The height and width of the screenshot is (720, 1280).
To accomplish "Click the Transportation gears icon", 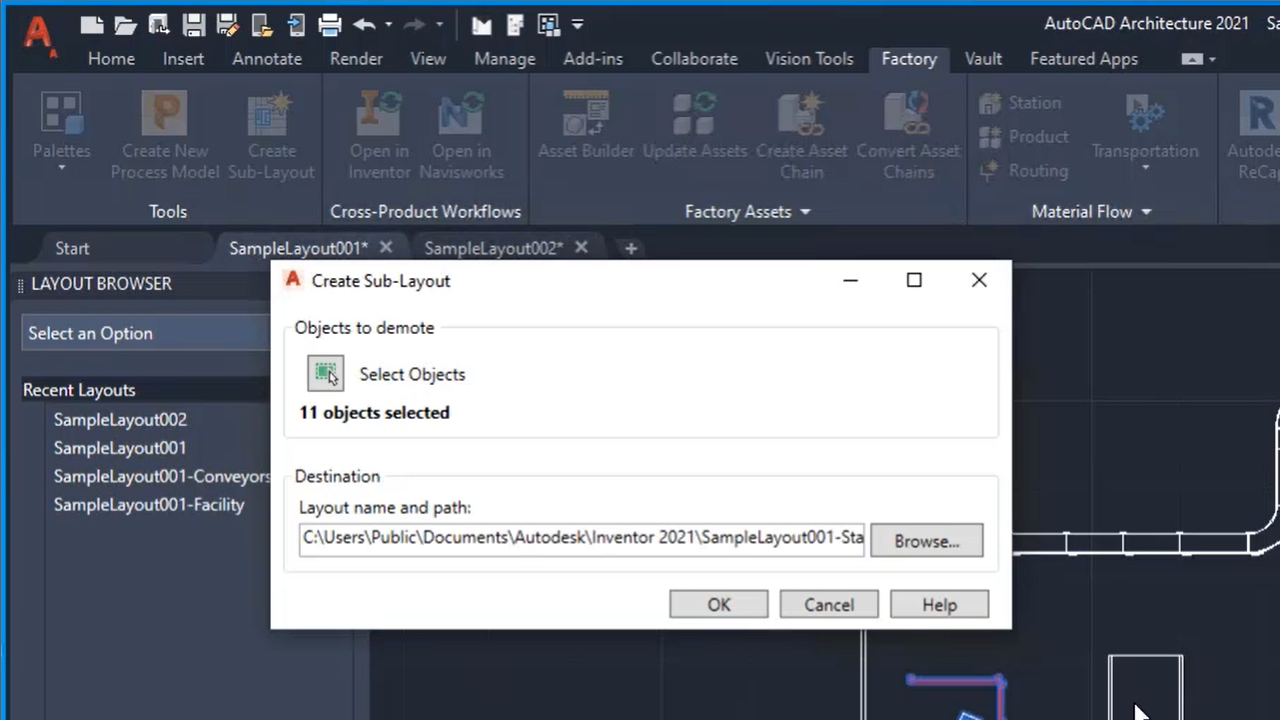I will coord(1144,113).
